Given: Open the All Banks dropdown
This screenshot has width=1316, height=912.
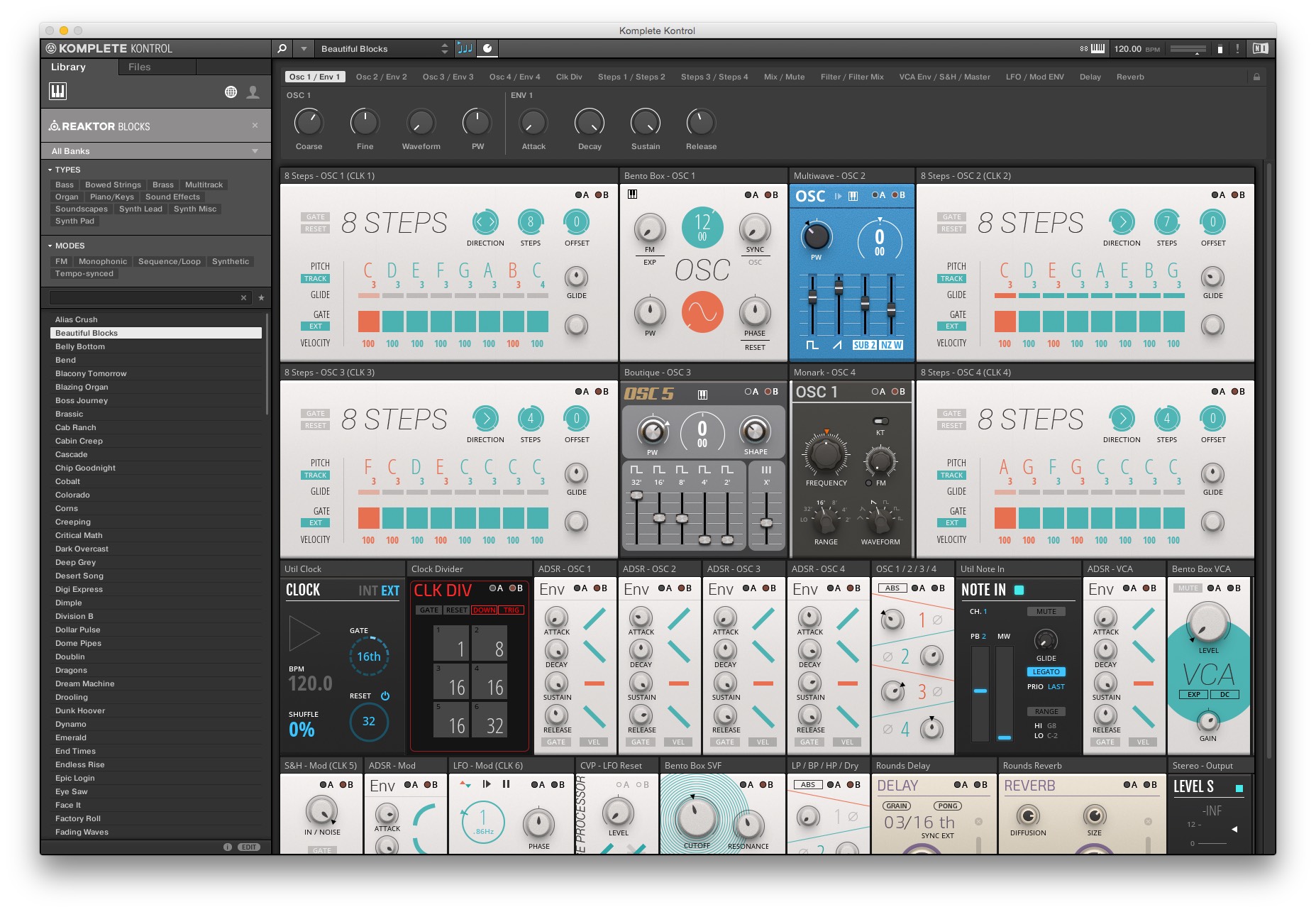Looking at the screenshot, I should pos(155,151).
